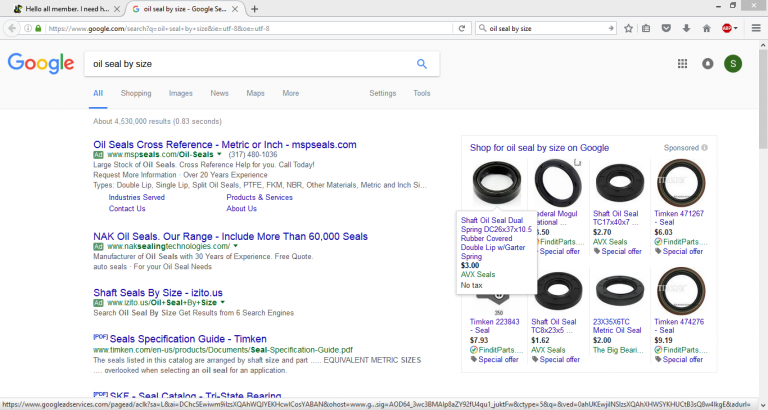The width and height of the screenshot is (768, 410).
Task: Click phone number (317) 480-1036
Action: [253, 154]
